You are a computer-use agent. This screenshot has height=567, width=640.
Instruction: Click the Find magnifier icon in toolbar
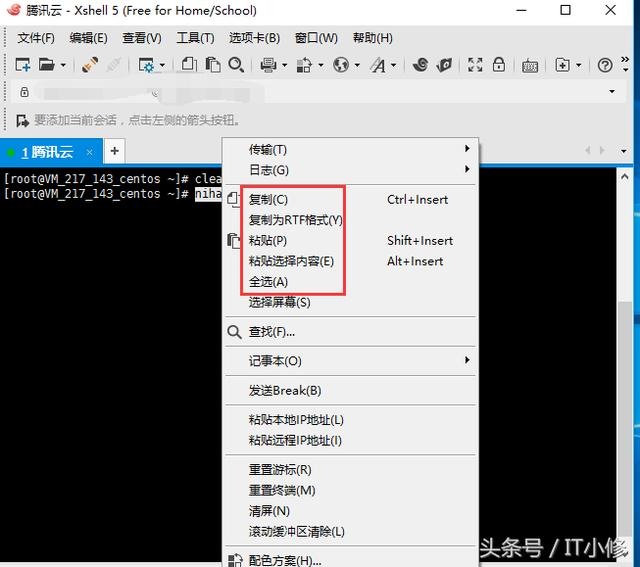pyautogui.click(x=236, y=64)
